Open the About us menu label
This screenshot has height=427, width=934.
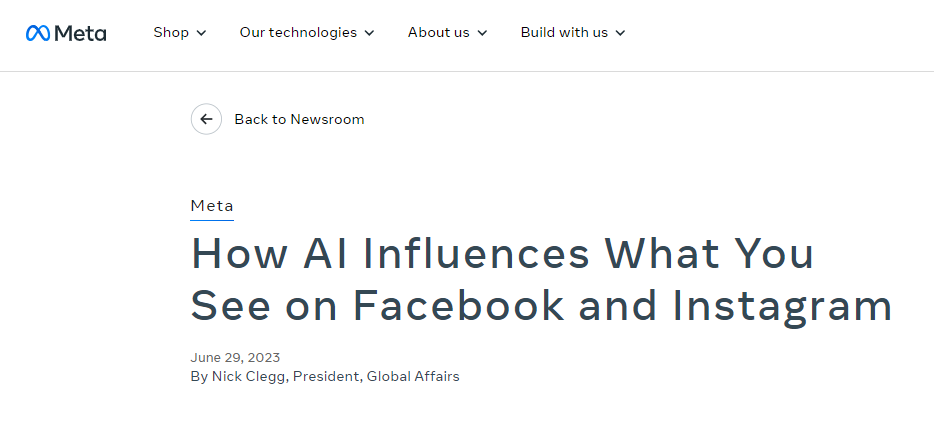point(438,32)
